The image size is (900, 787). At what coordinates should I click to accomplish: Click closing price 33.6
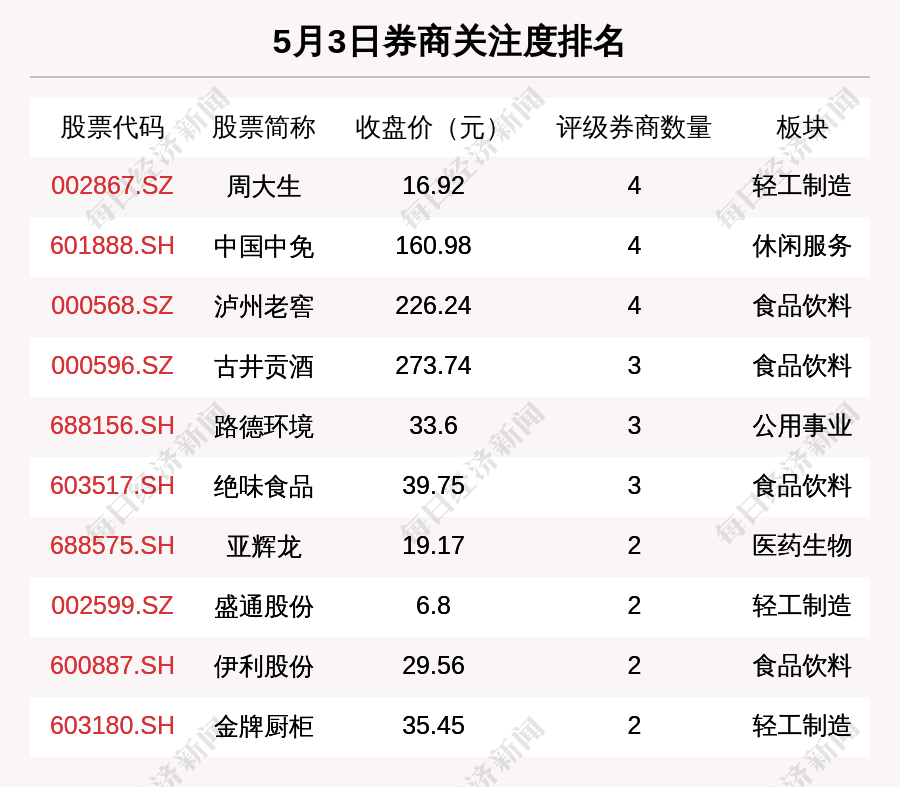pos(433,426)
